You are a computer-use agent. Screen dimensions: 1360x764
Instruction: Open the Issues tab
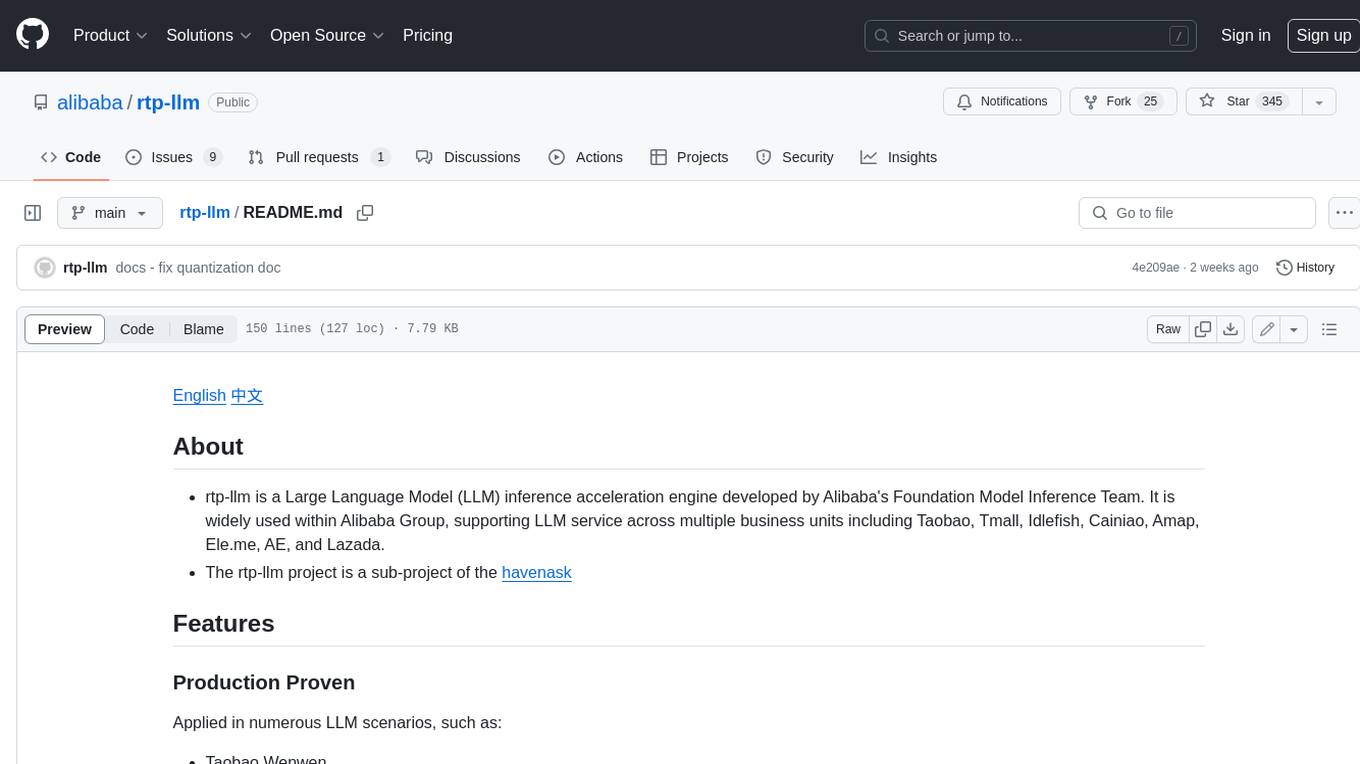point(173,157)
